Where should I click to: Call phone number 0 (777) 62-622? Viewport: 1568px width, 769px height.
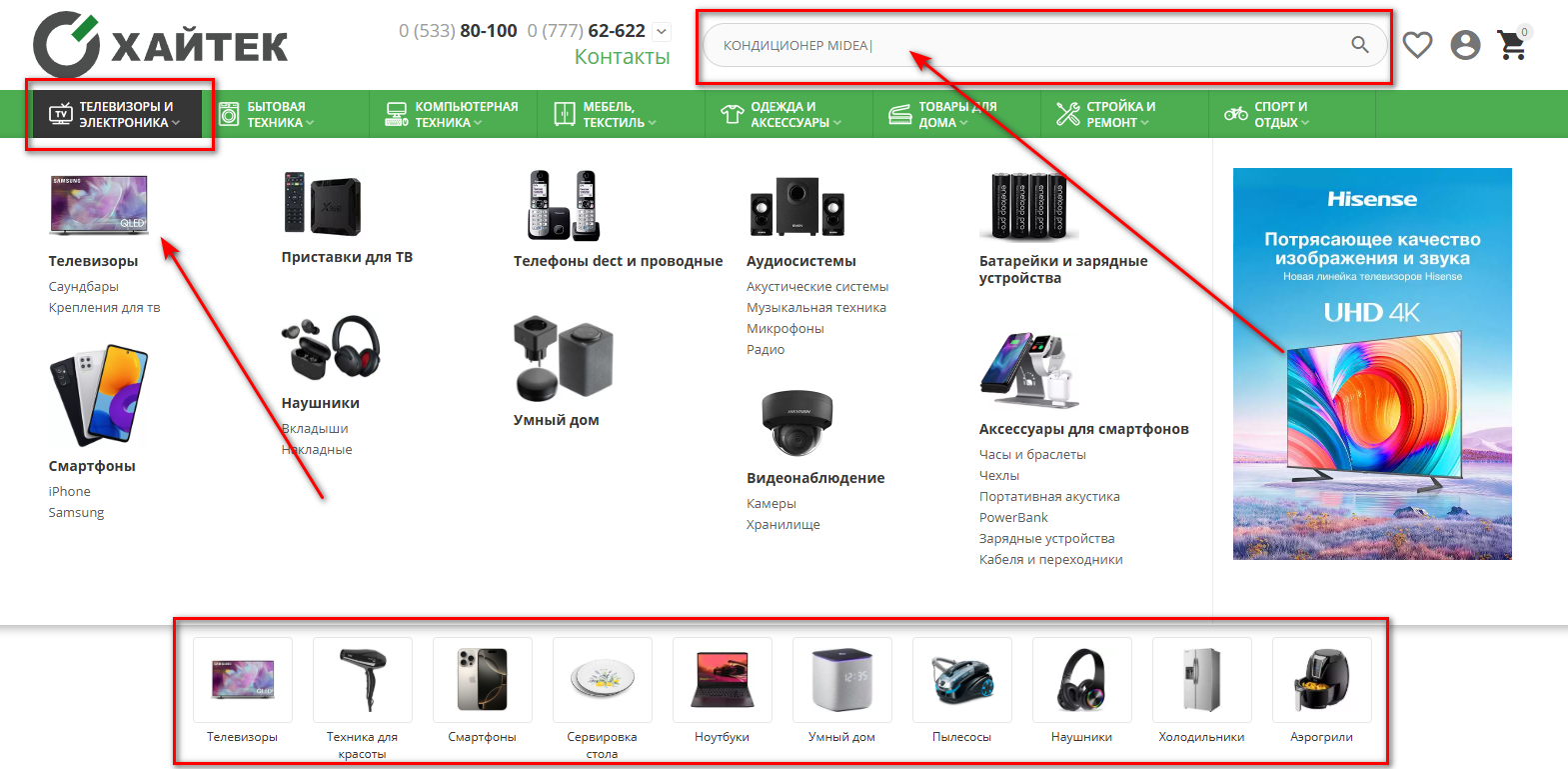coord(587,31)
